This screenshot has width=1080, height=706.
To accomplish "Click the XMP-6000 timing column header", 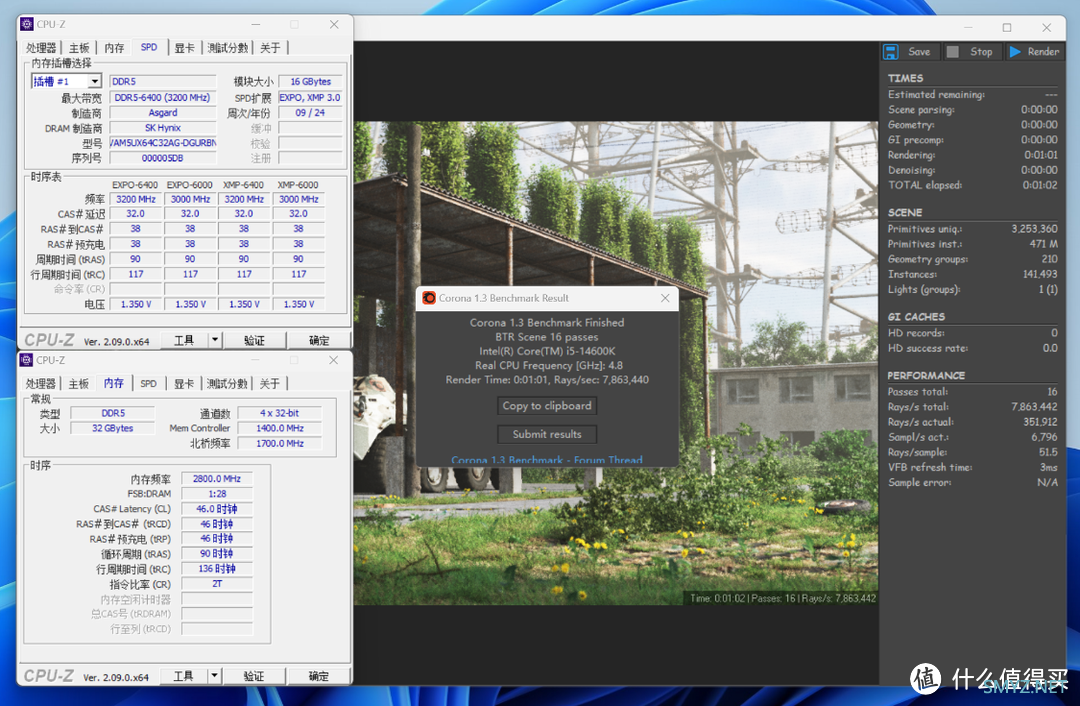I will [298, 185].
